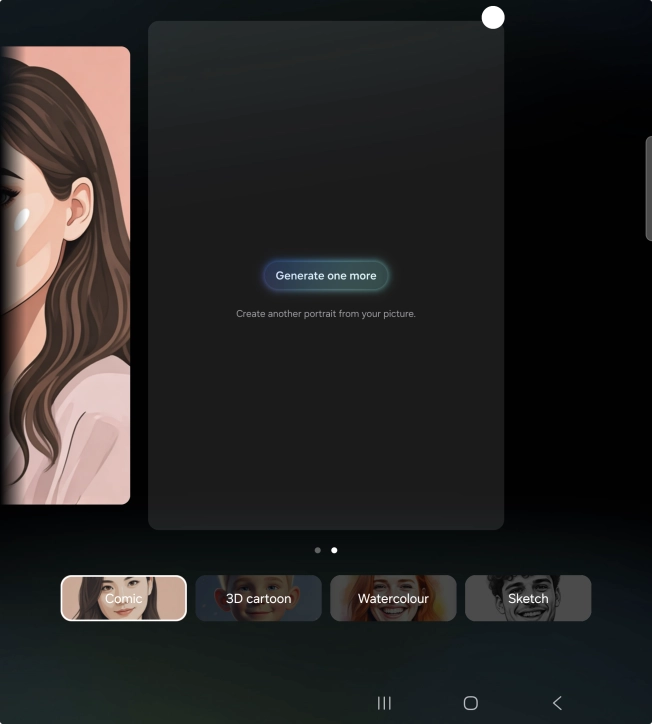Viewport: 652px width, 724px height.
Task: Tap the front camera cutout circle
Action: click(x=493, y=17)
